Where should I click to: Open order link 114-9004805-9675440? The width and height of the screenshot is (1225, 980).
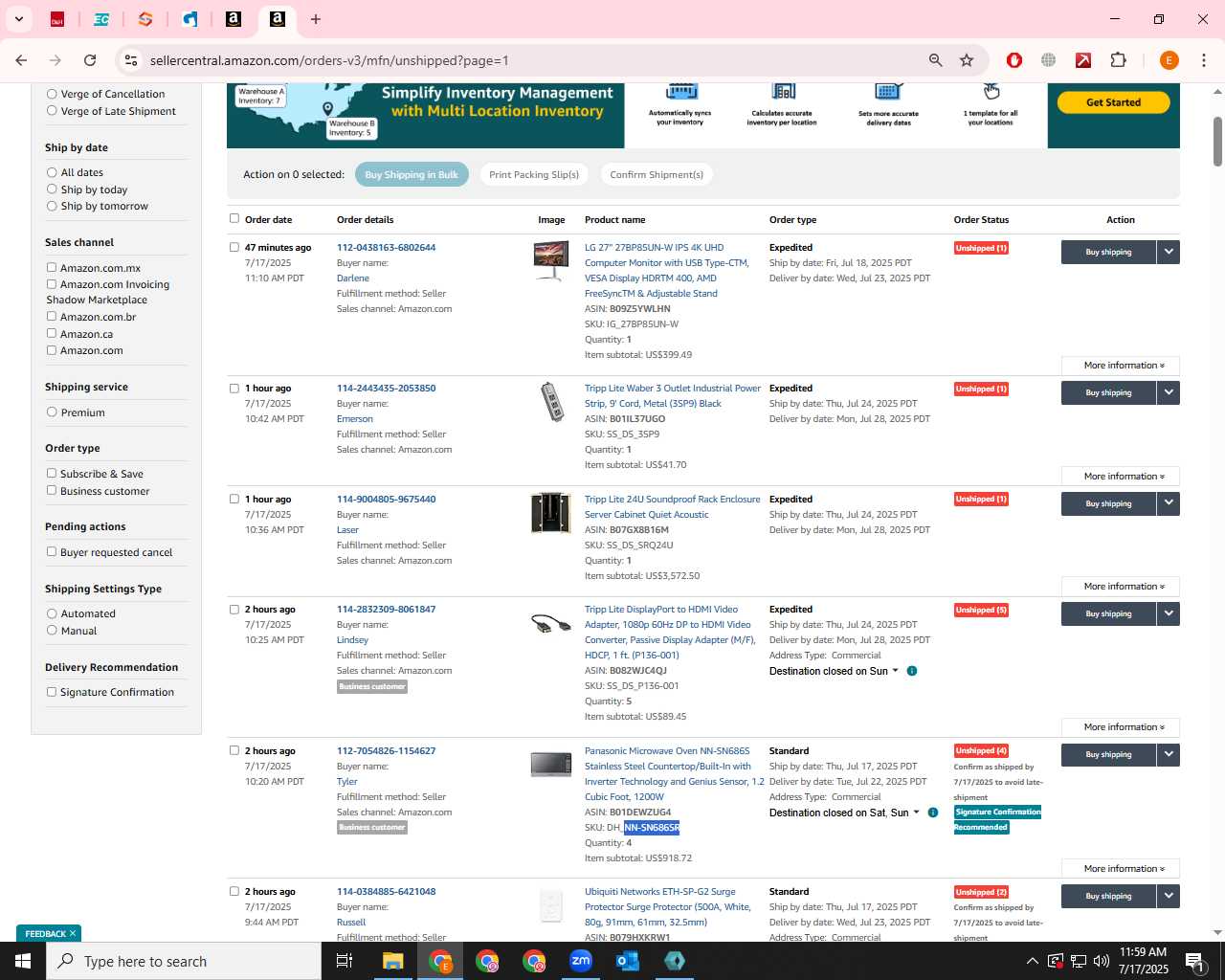pyautogui.click(x=386, y=499)
